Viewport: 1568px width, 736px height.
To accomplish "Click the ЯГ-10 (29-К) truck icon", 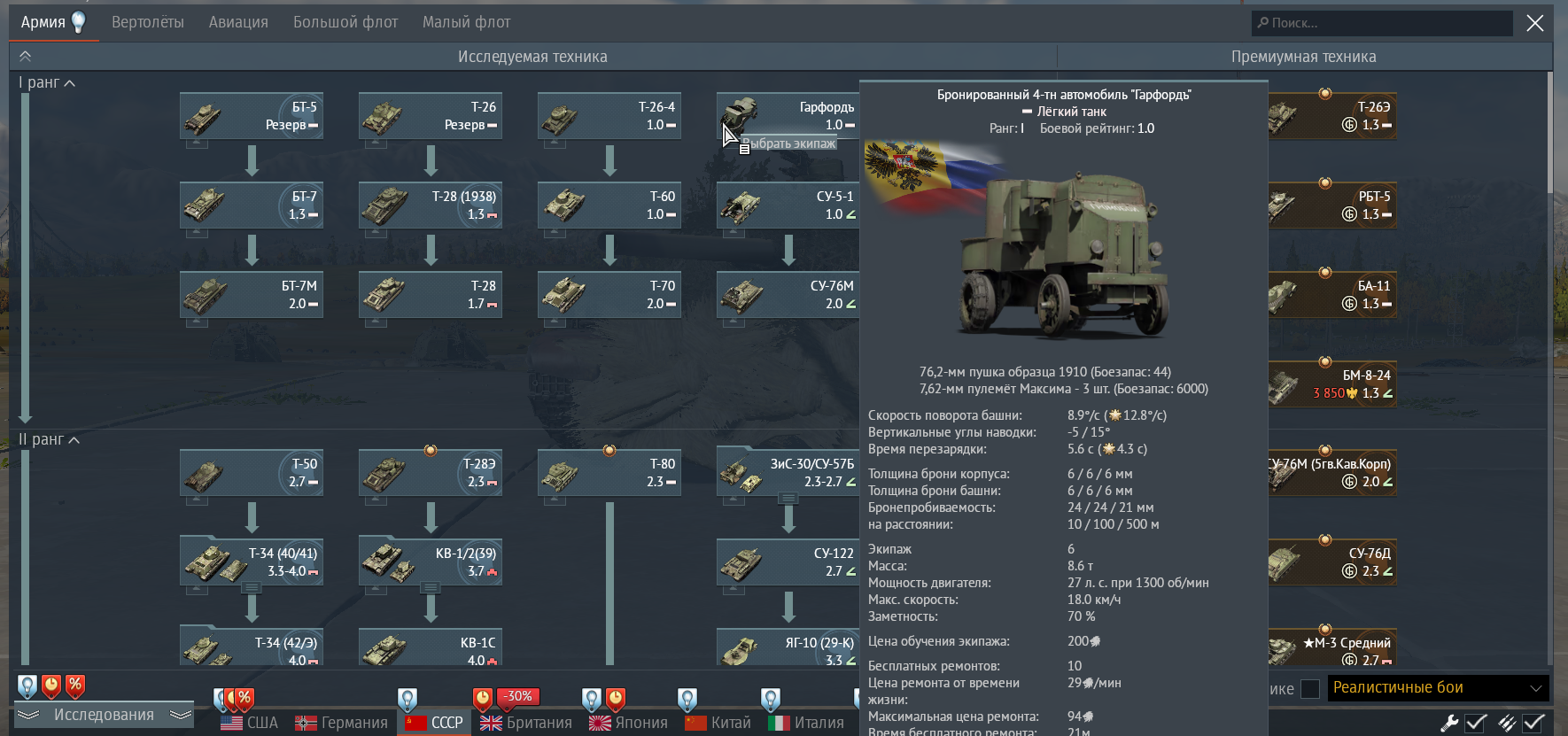I will point(741,651).
